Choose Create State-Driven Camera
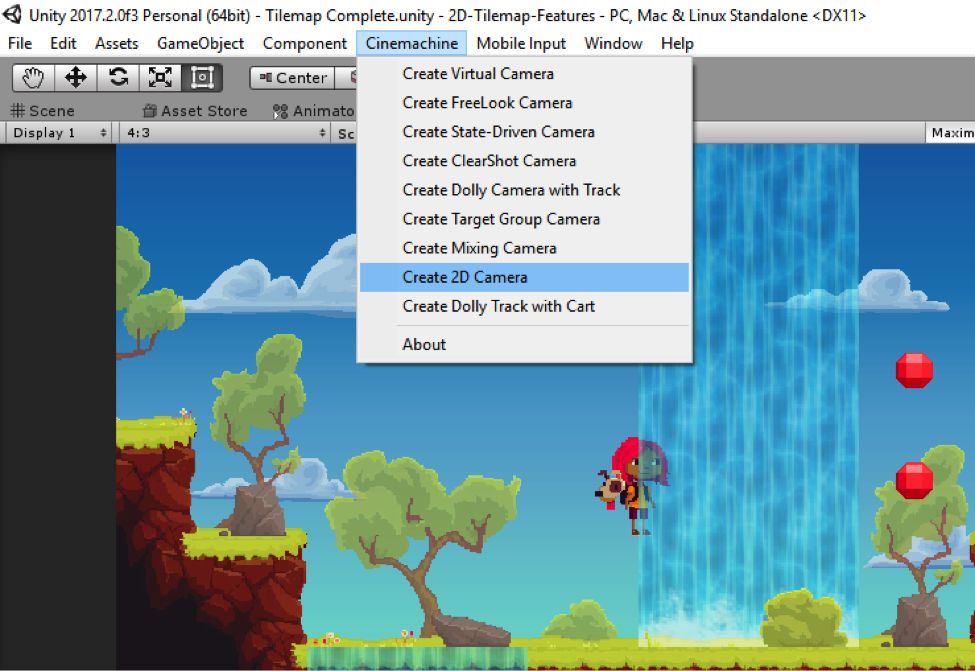Screen dimensions: 975x671 (x=524, y=132)
